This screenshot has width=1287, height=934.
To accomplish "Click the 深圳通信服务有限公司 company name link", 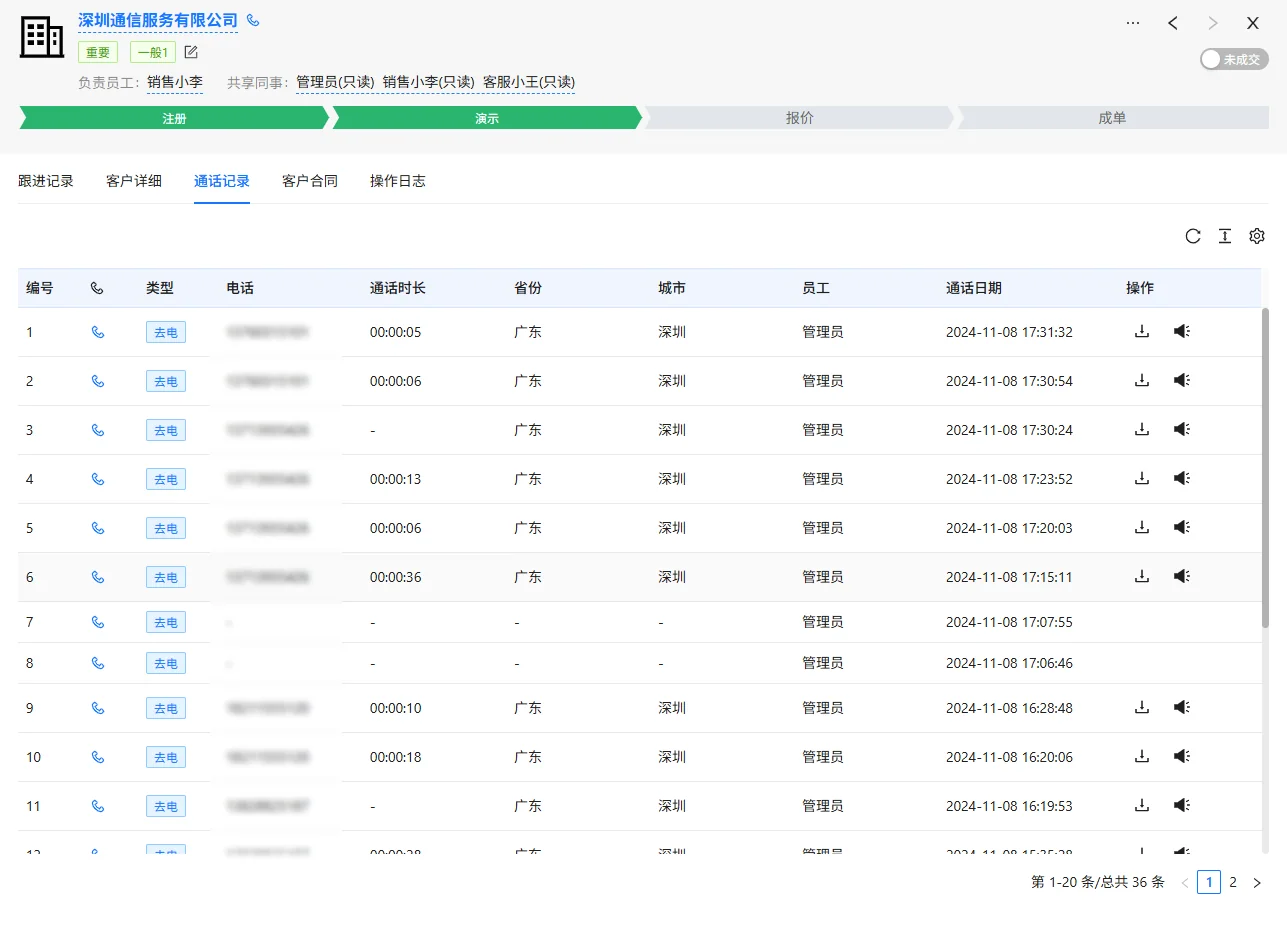I will [x=158, y=20].
